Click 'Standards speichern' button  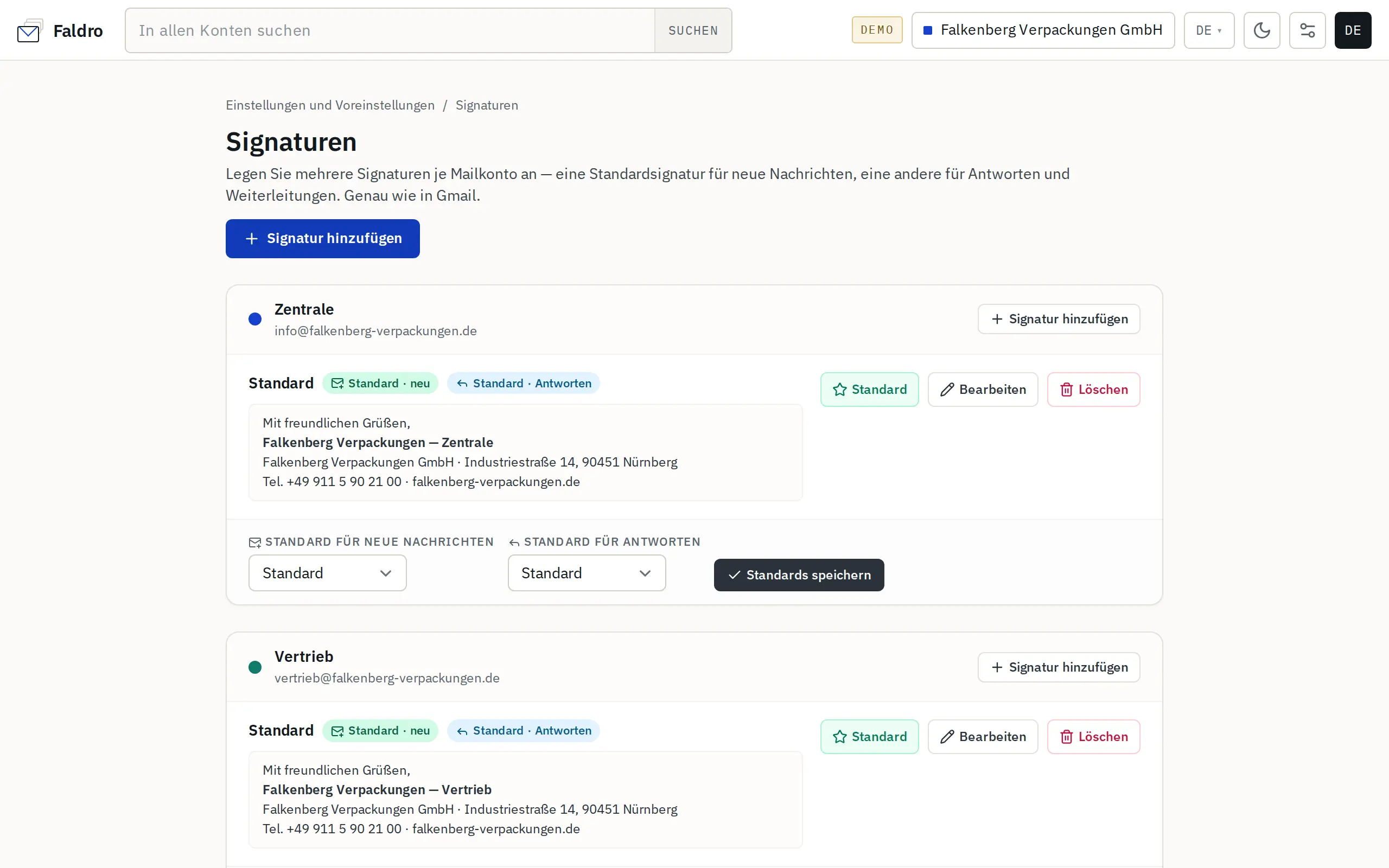click(x=799, y=575)
